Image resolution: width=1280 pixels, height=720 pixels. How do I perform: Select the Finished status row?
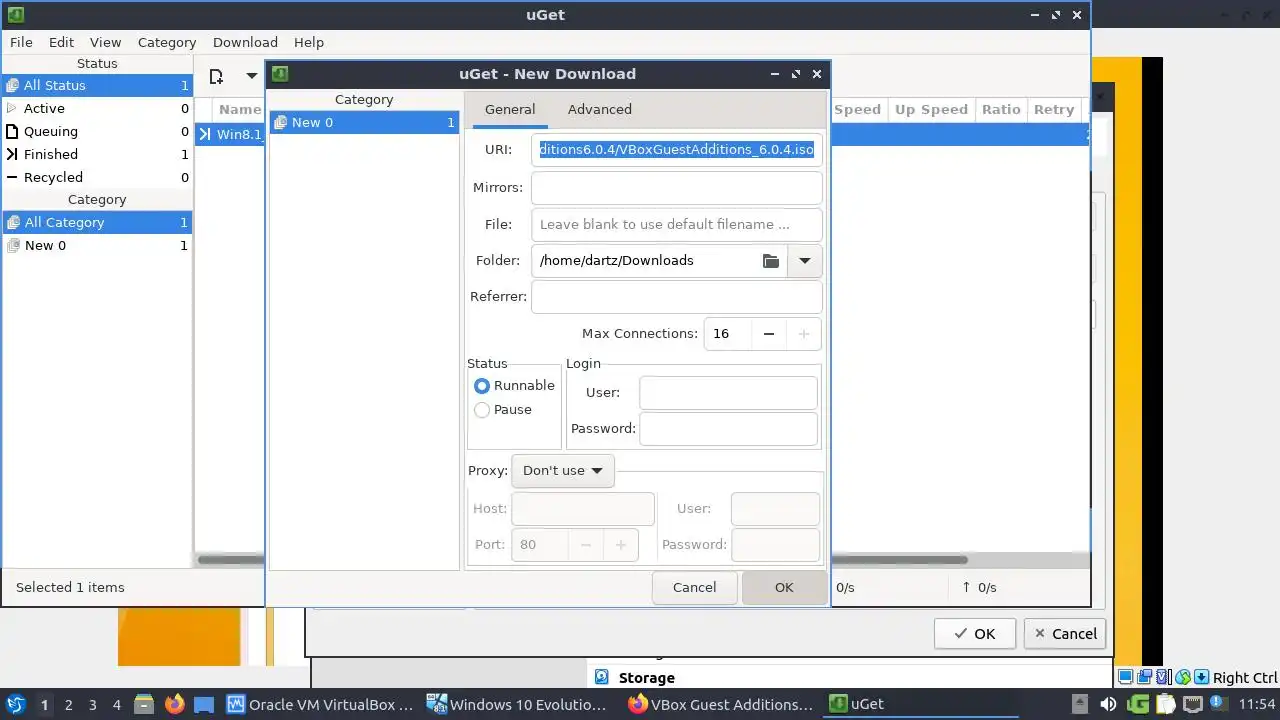coord(97,155)
